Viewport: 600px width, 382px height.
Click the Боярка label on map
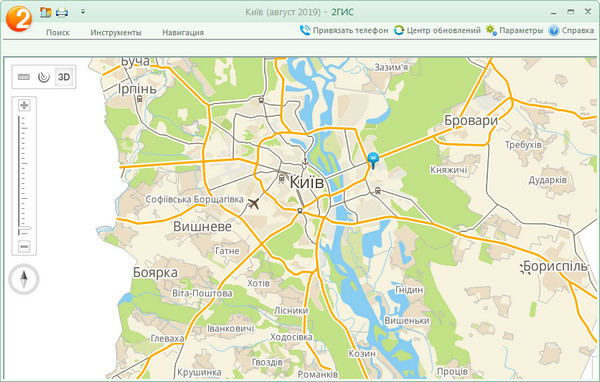click(155, 273)
